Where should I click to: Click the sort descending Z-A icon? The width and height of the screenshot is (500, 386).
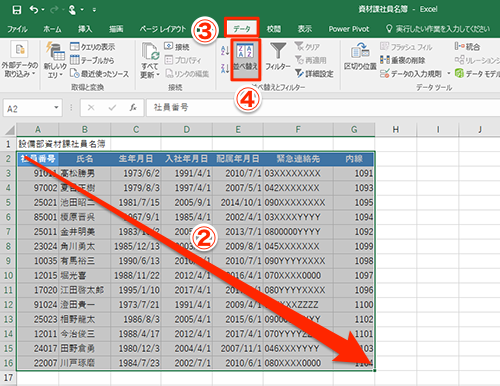click(x=225, y=68)
